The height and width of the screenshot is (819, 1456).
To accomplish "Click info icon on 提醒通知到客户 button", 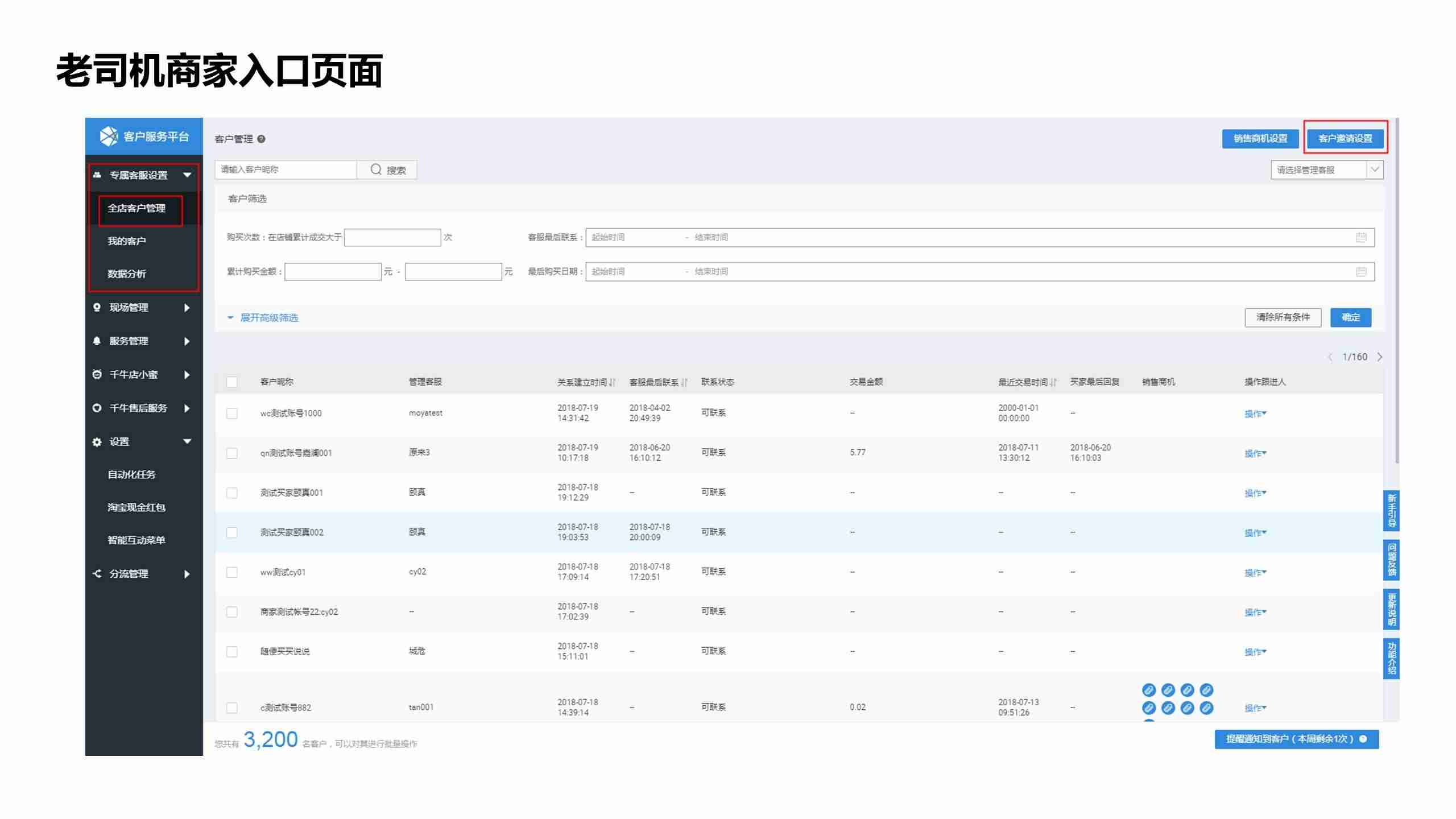I will coord(1363,739).
